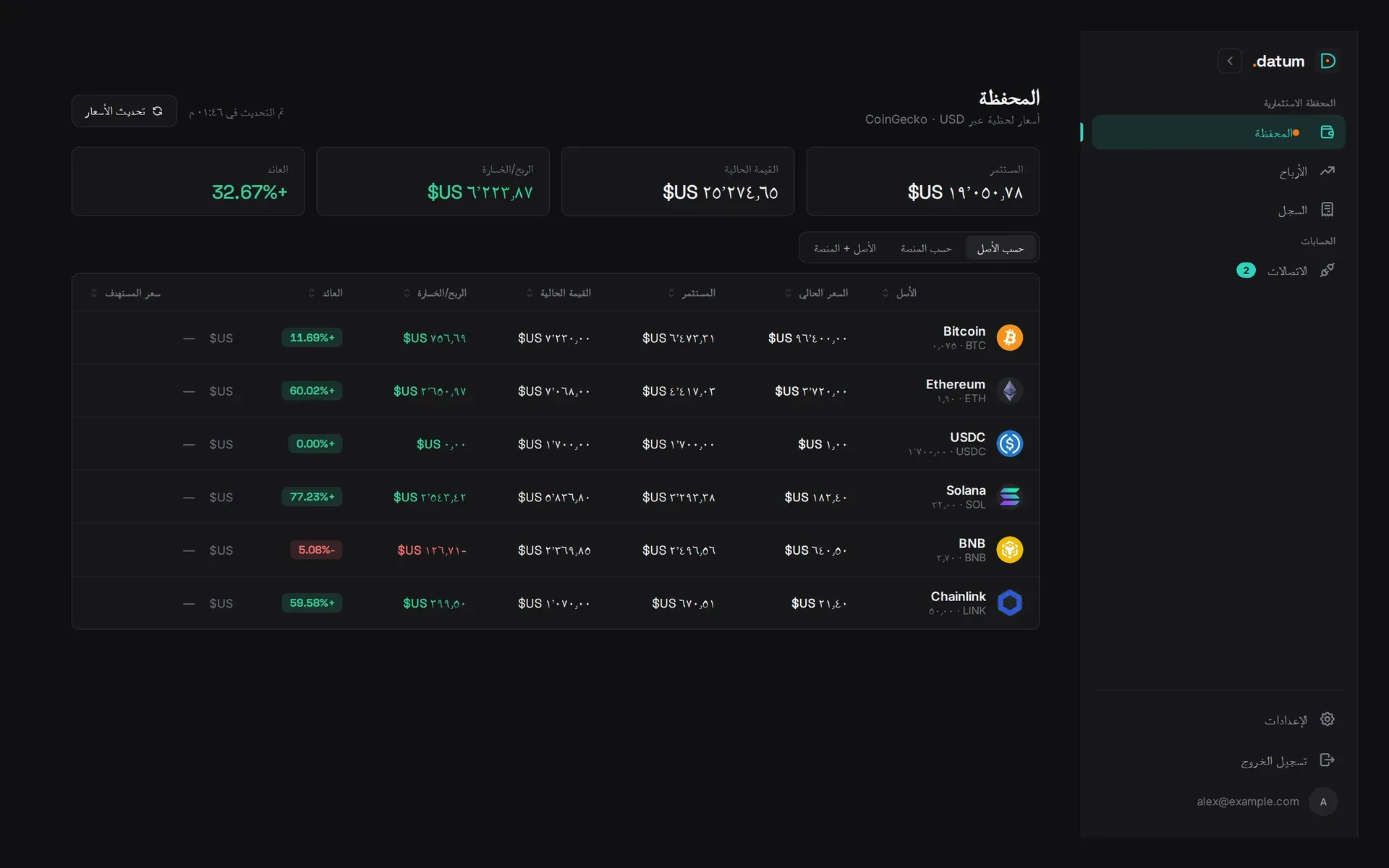This screenshot has height=868, width=1389.
Task: Open the المحفظة wallet sidebar item
Action: pos(1218,132)
